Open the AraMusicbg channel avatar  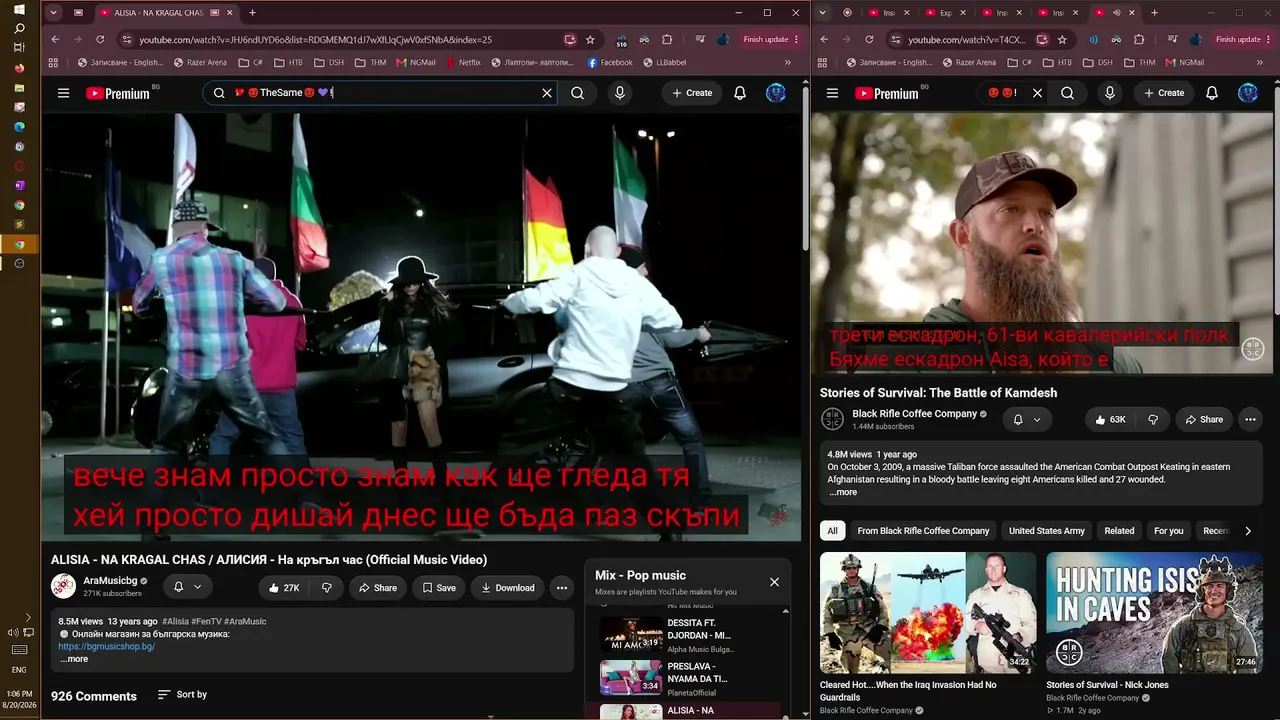(63, 586)
